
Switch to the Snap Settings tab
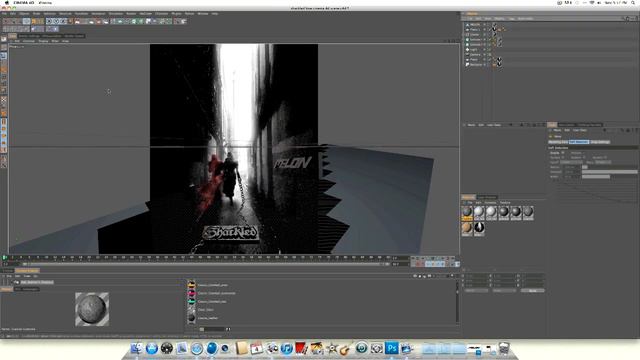(600, 142)
